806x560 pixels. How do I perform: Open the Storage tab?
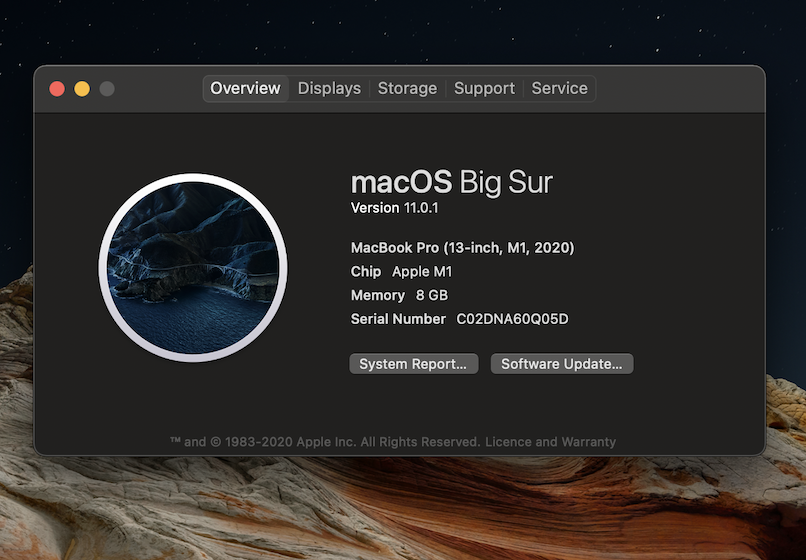[x=407, y=88]
